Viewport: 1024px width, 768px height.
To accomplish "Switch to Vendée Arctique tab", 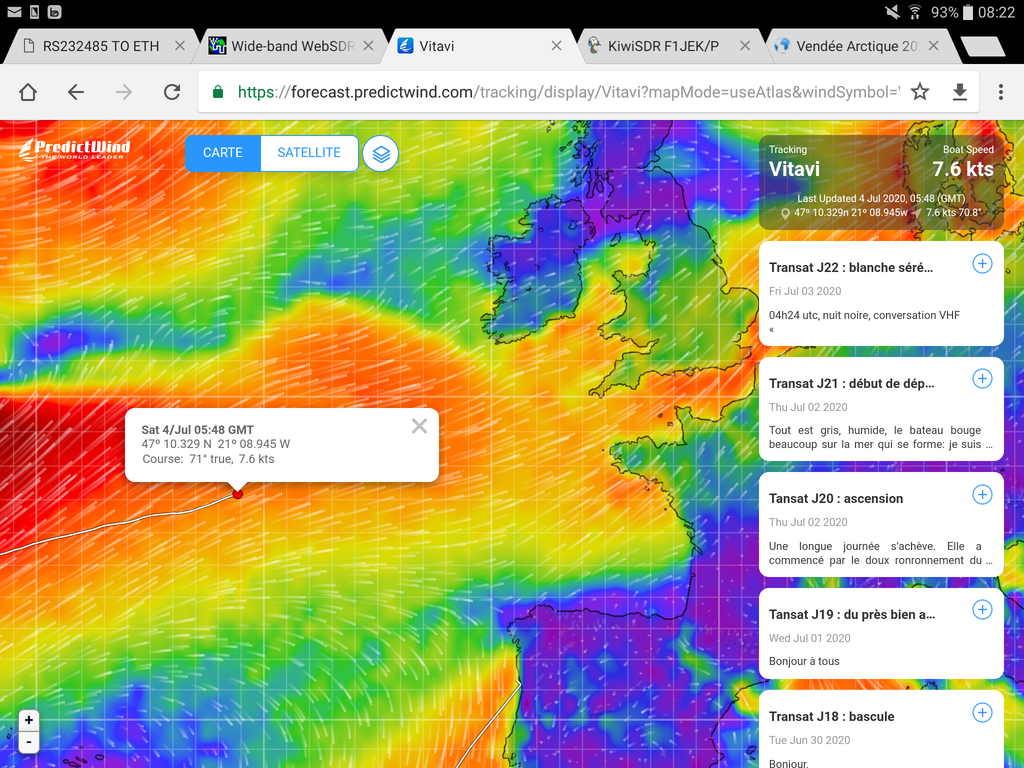I will click(857, 46).
